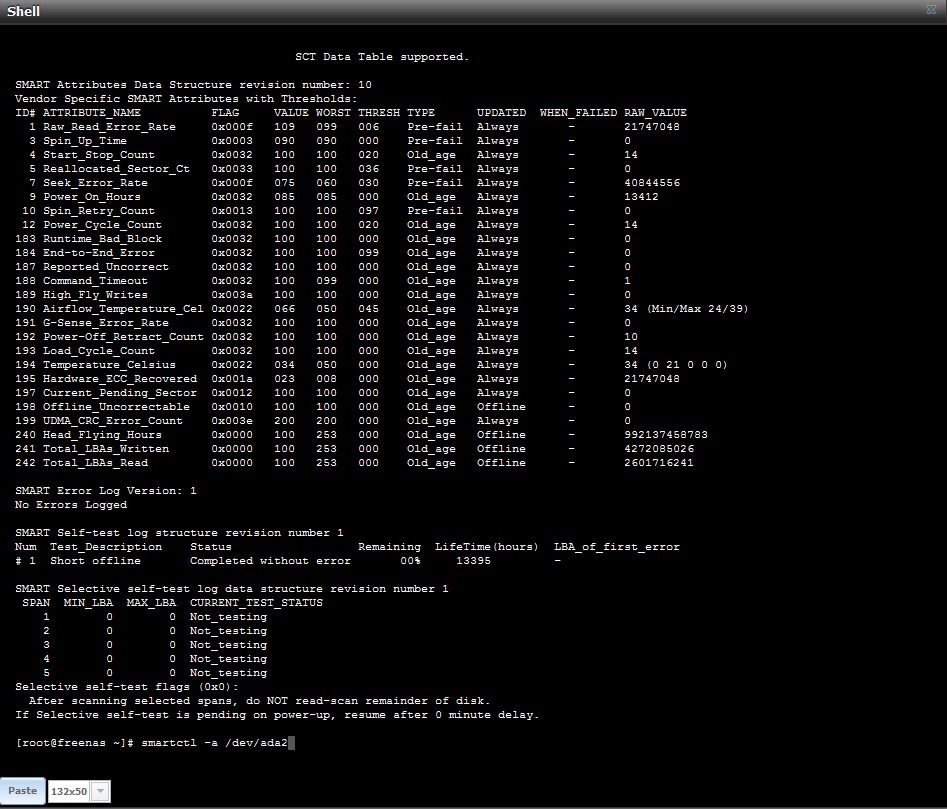Click raw value 2601716241
Image resolution: width=947 pixels, height=809 pixels.
click(659, 462)
